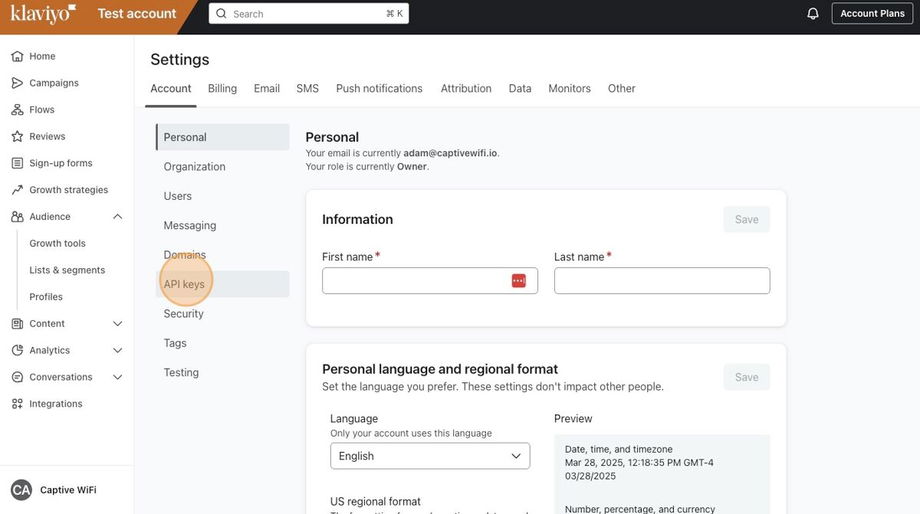Click the Home icon in sidebar
This screenshot has height=514, width=920.
tap(17, 56)
